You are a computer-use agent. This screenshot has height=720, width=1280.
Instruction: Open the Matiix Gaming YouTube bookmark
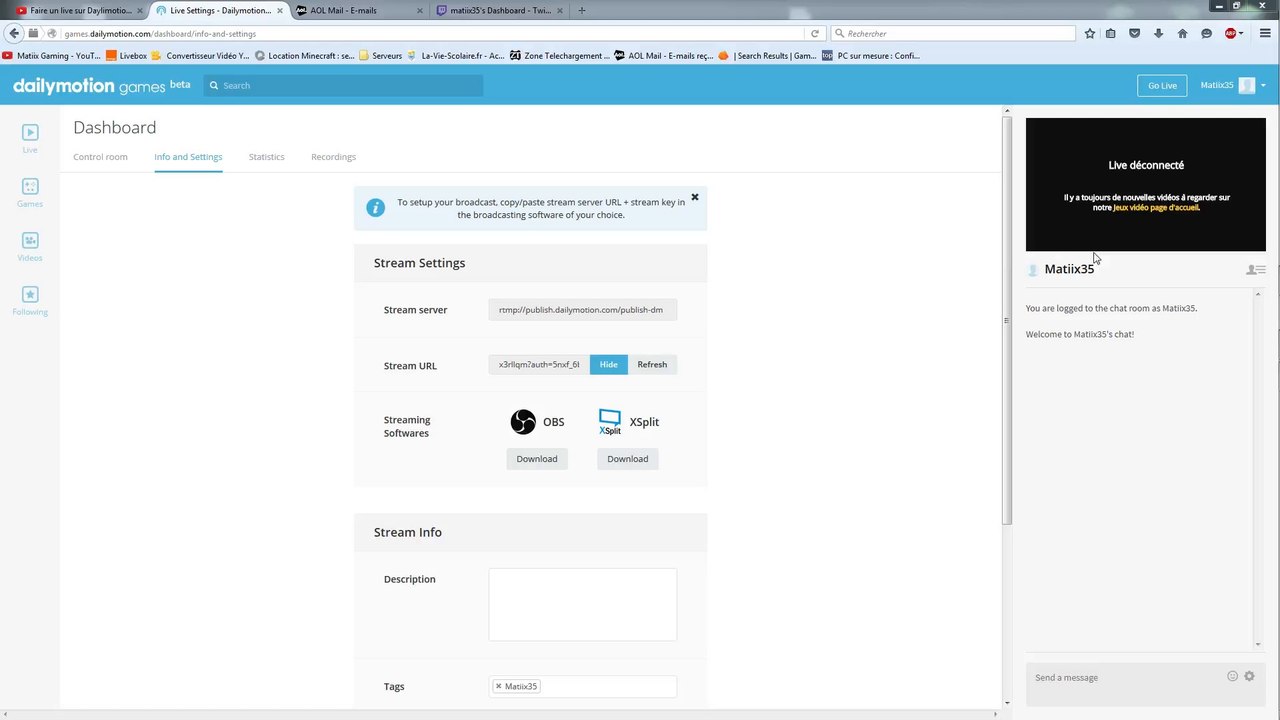point(52,56)
